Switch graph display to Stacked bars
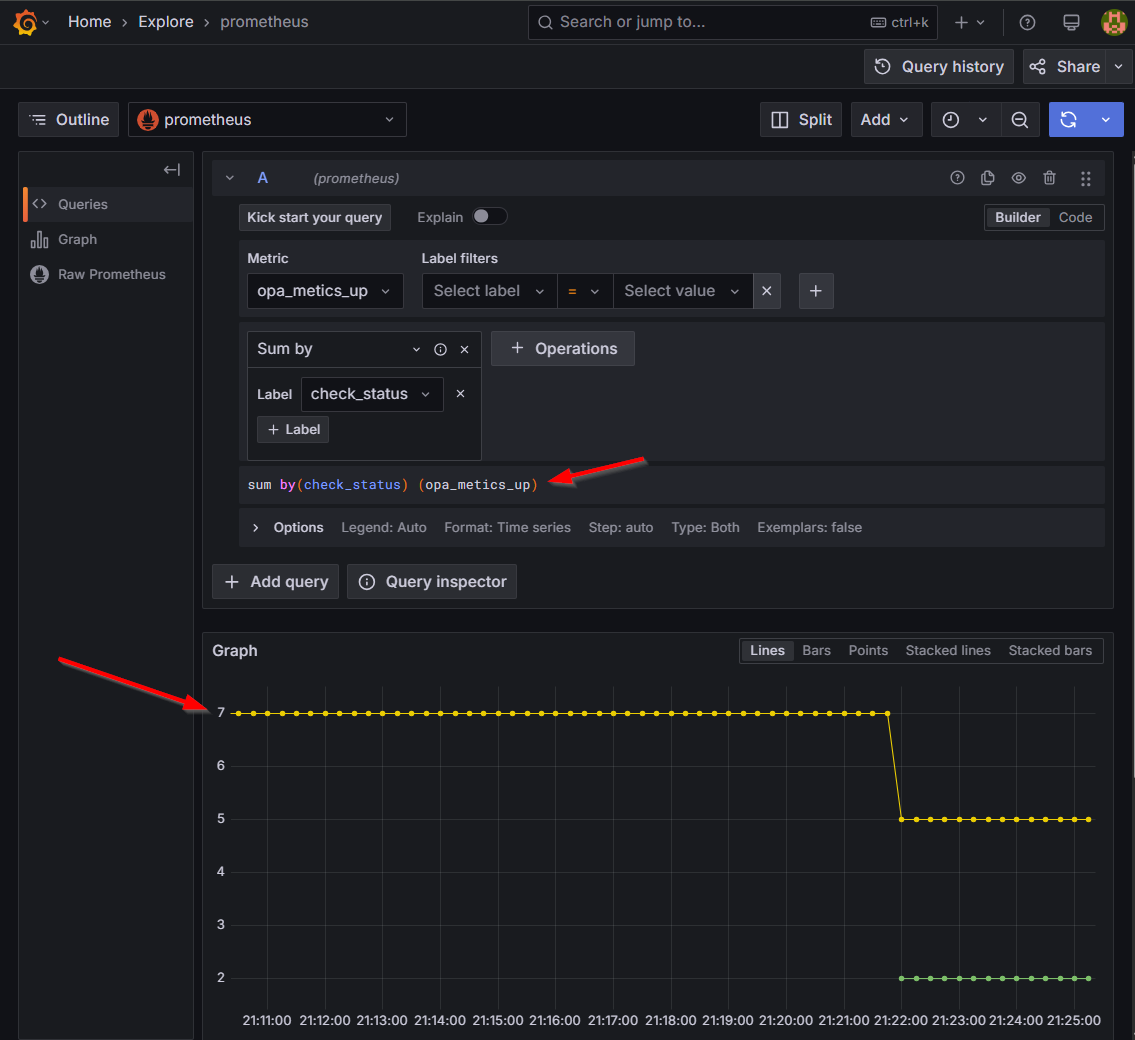The height and width of the screenshot is (1040, 1135). click(x=1050, y=650)
